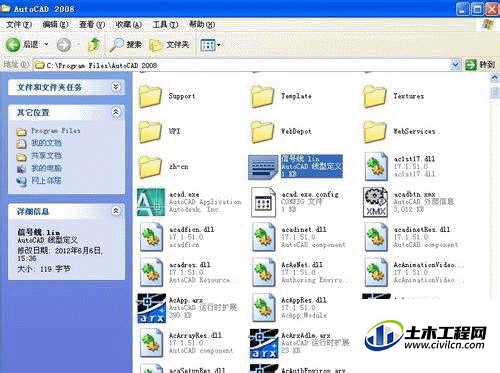Select the 信号线.lin linetype file icon
This screenshot has height=373, width=500.
[x=263, y=167]
